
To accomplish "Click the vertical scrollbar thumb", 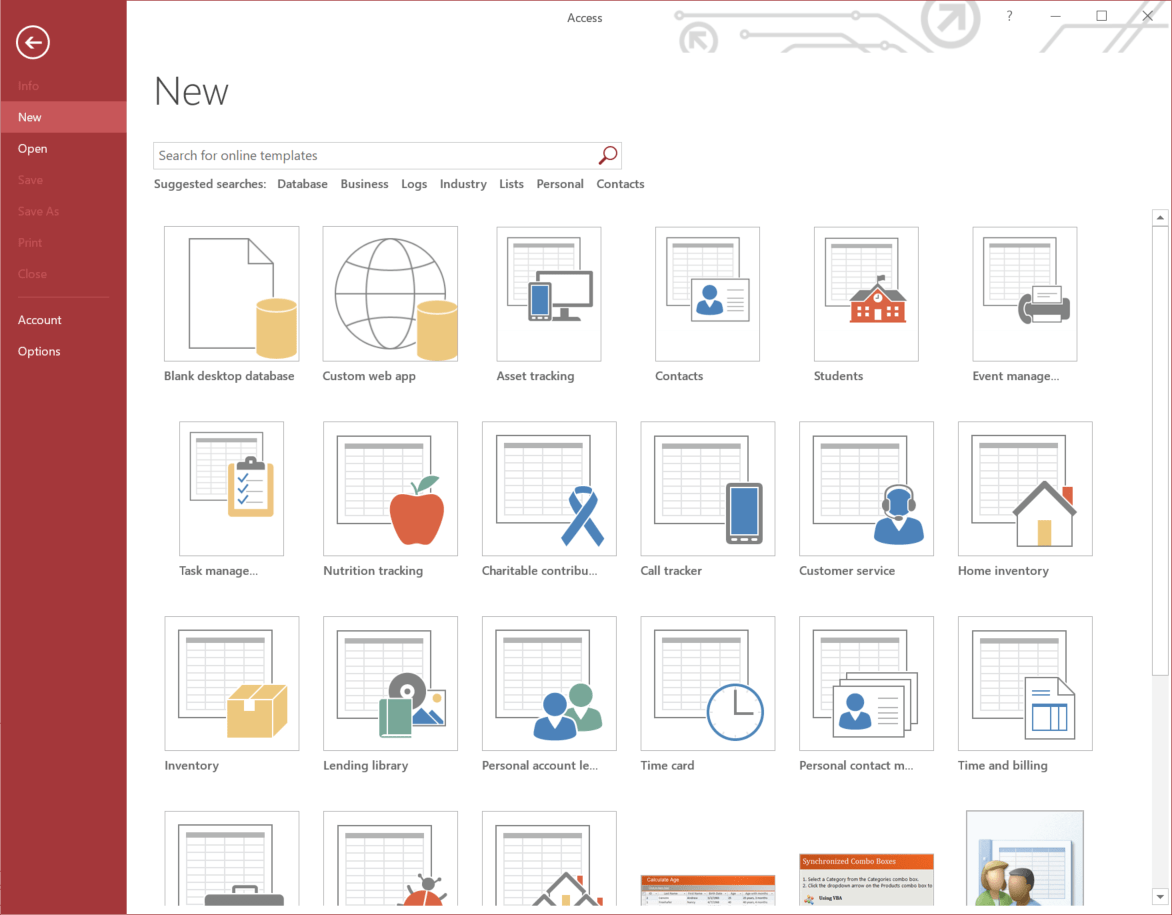I will coord(1159,452).
